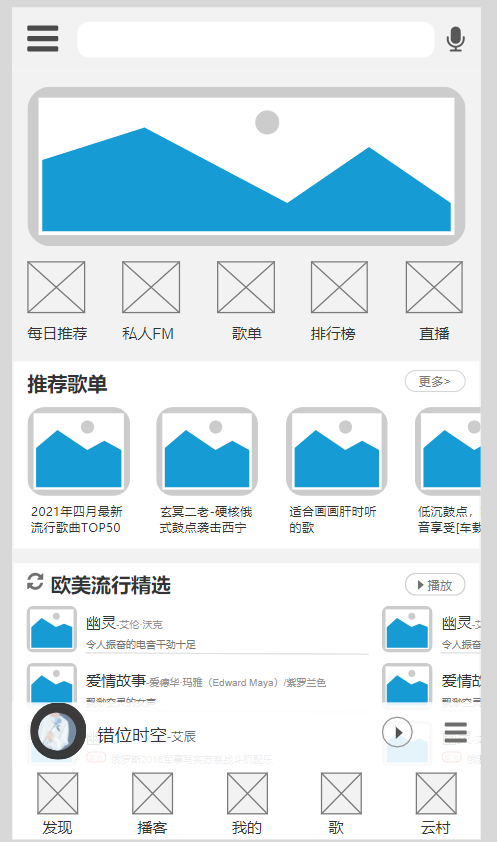Image resolution: width=497 pixels, height=842 pixels.
Task: Select the song 爱情故事 by Edward Maya
Action: coord(206,681)
